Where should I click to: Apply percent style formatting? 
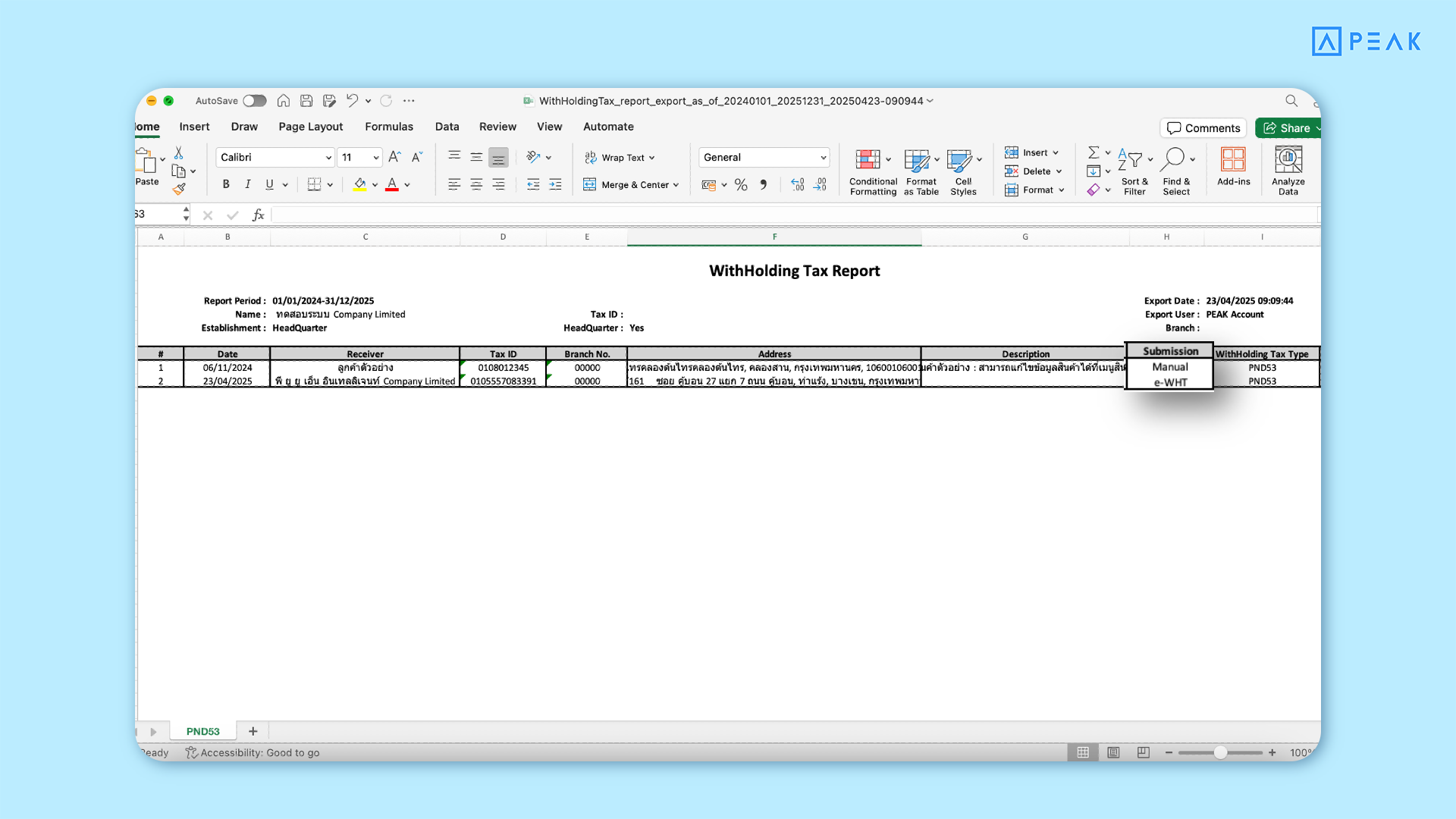(x=741, y=184)
